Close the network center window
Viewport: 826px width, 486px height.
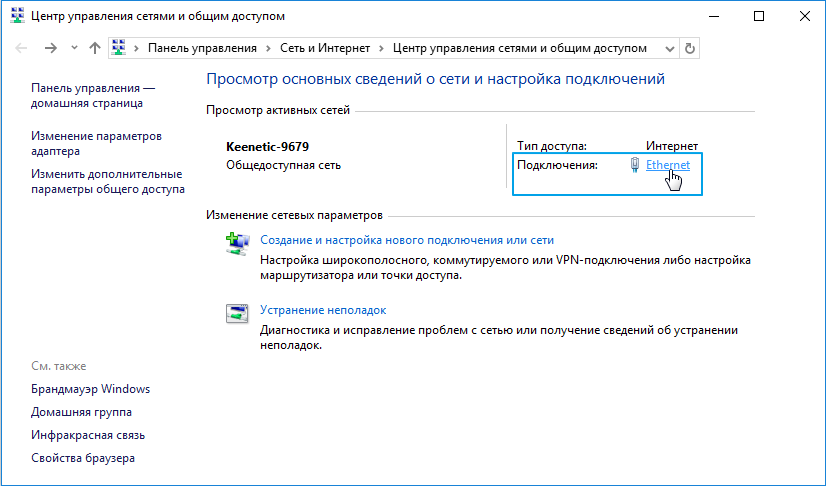(804, 16)
